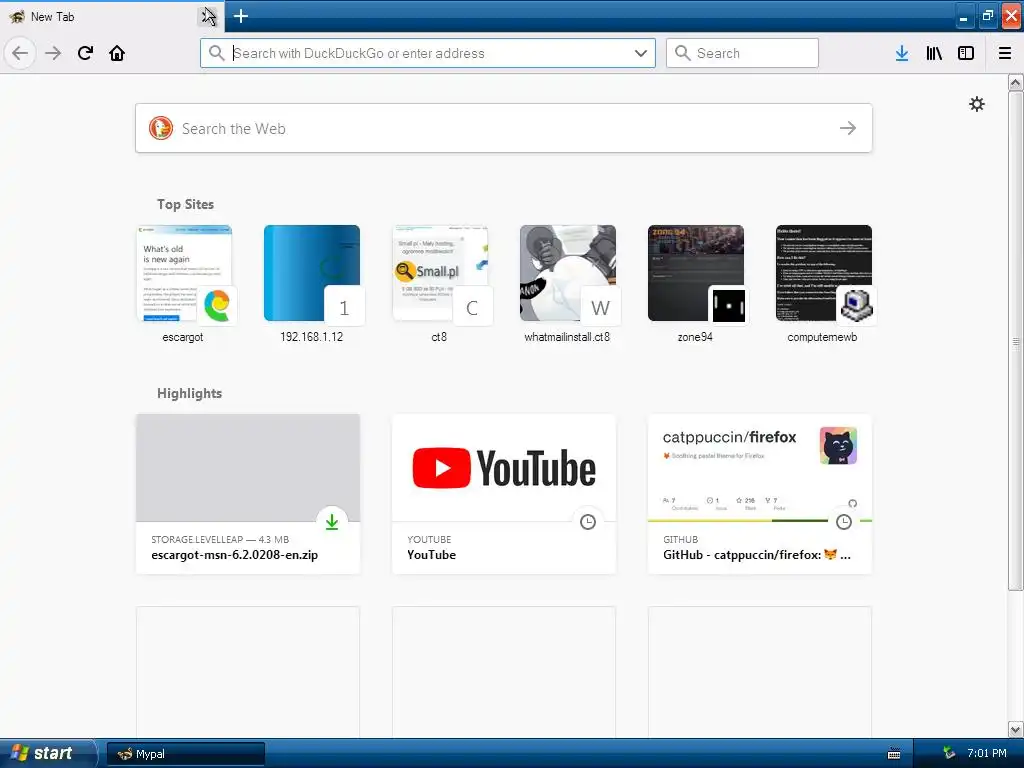Go back with the Back arrow button
1024x768 pixels.
pyautogui.click(x=20, y=53)
